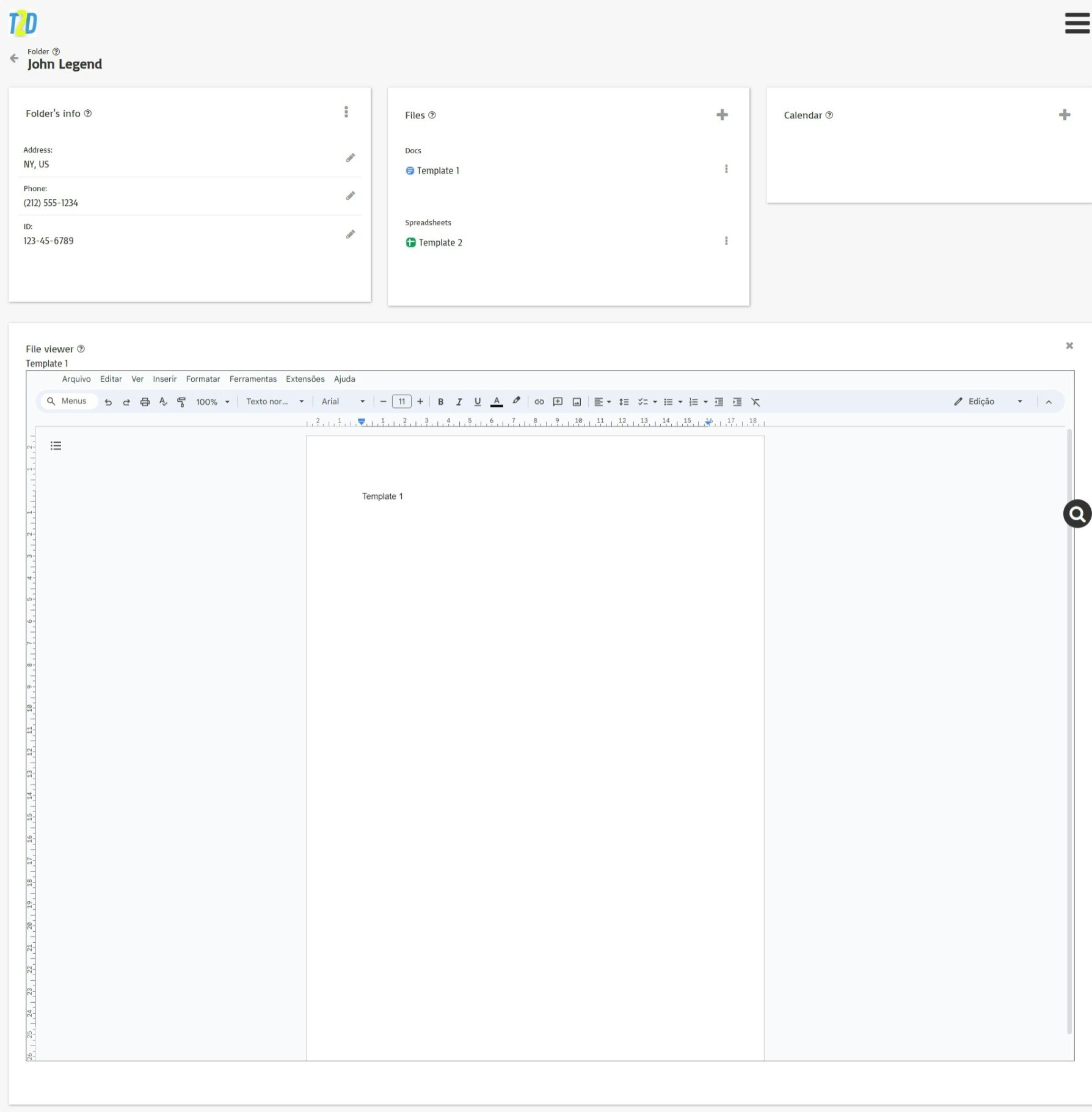Add a new file with the Files plus
This screenshot has width=1092, height=1112.
click(722, 115)
